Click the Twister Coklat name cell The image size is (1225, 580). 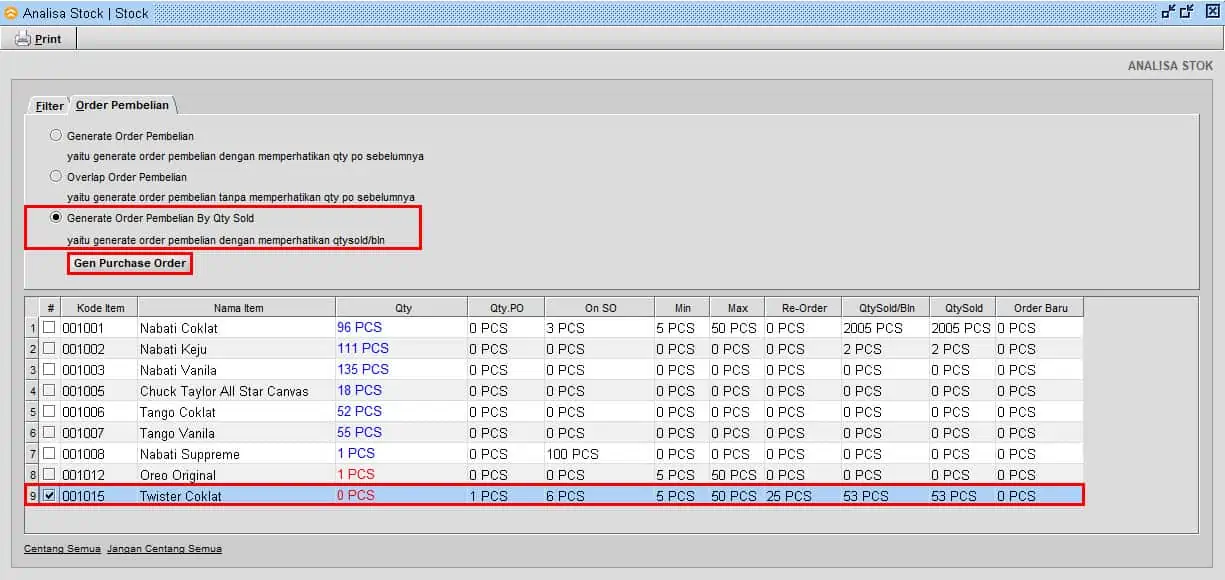237,496
